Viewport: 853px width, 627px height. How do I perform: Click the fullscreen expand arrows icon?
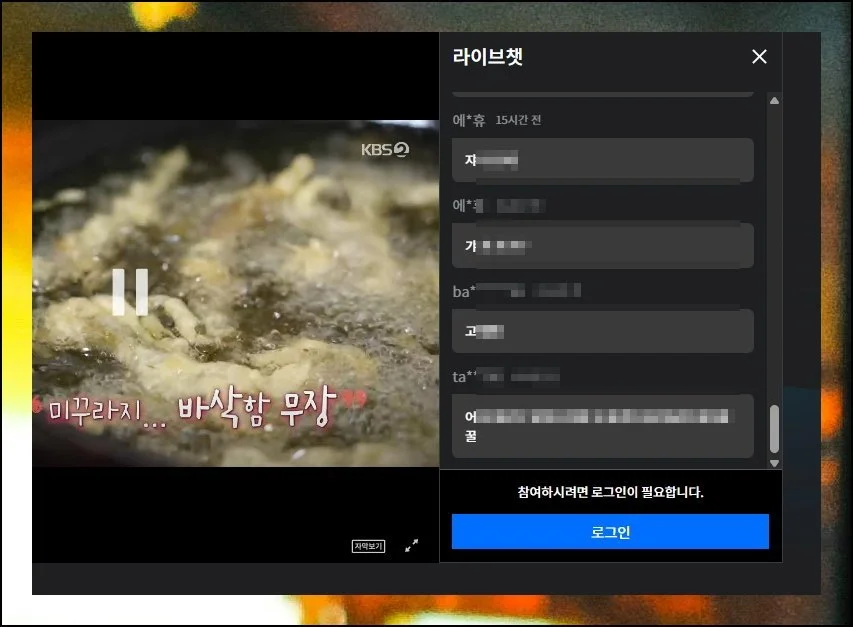[x=411, y=546]
